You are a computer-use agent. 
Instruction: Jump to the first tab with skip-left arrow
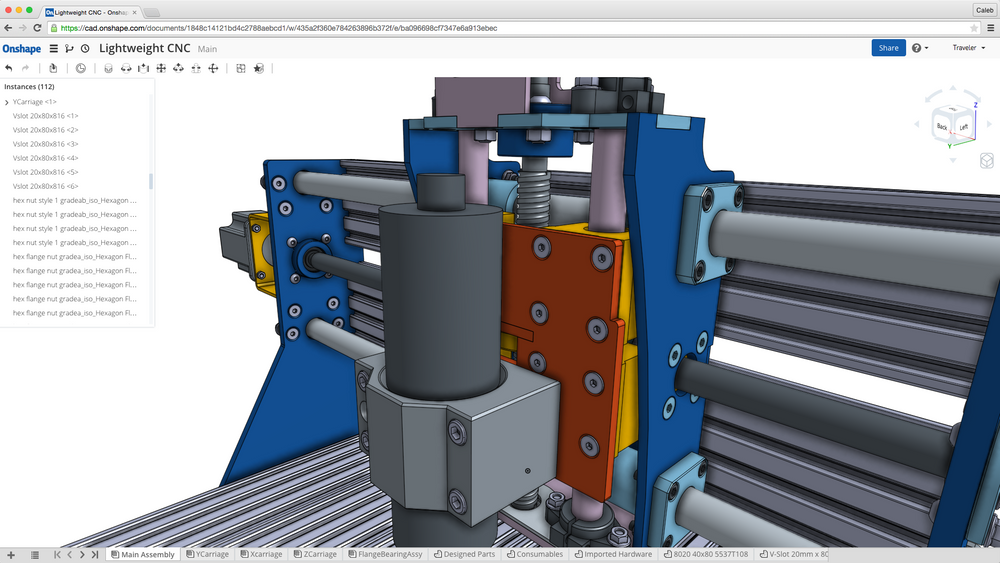coord(57,555)
